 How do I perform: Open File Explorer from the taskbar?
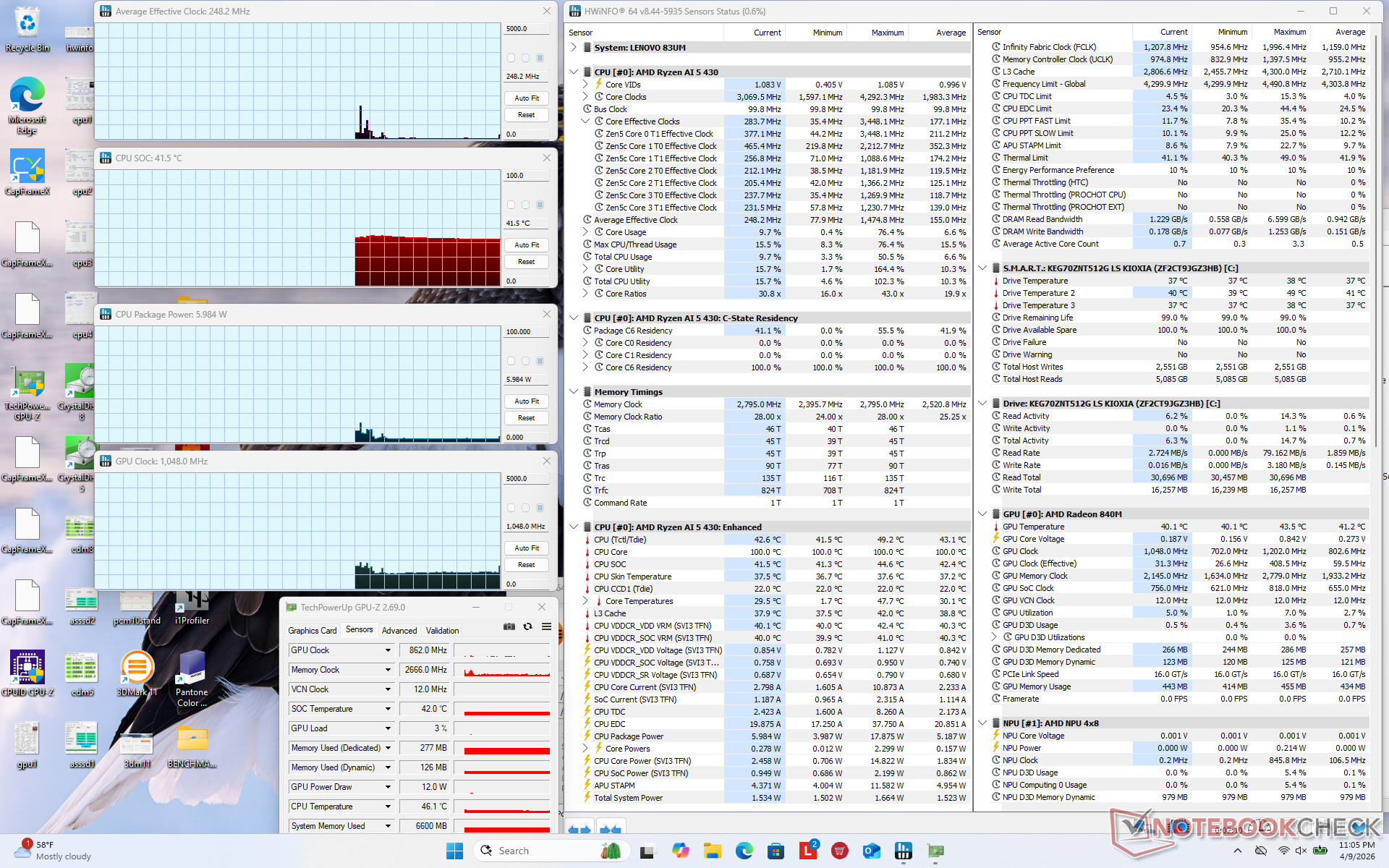point(713,851)
